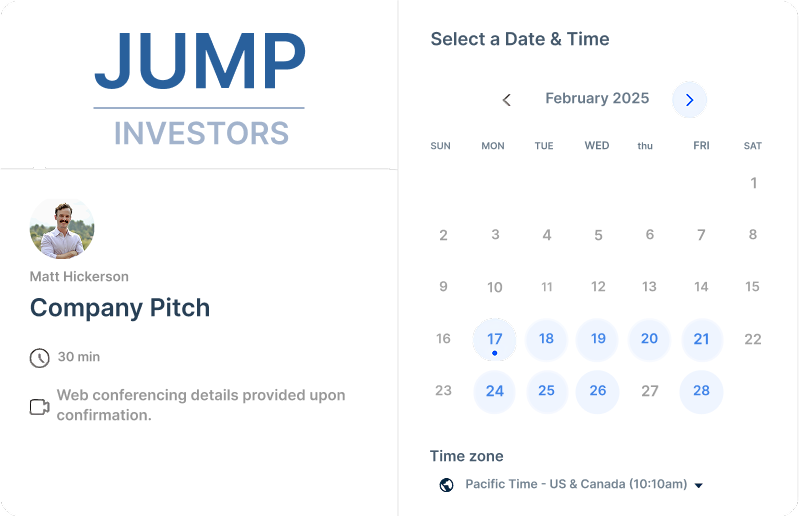Screen dimensions: 799x517
Task: Select February 17 on the calendar
Action: (x=495, y=340)
